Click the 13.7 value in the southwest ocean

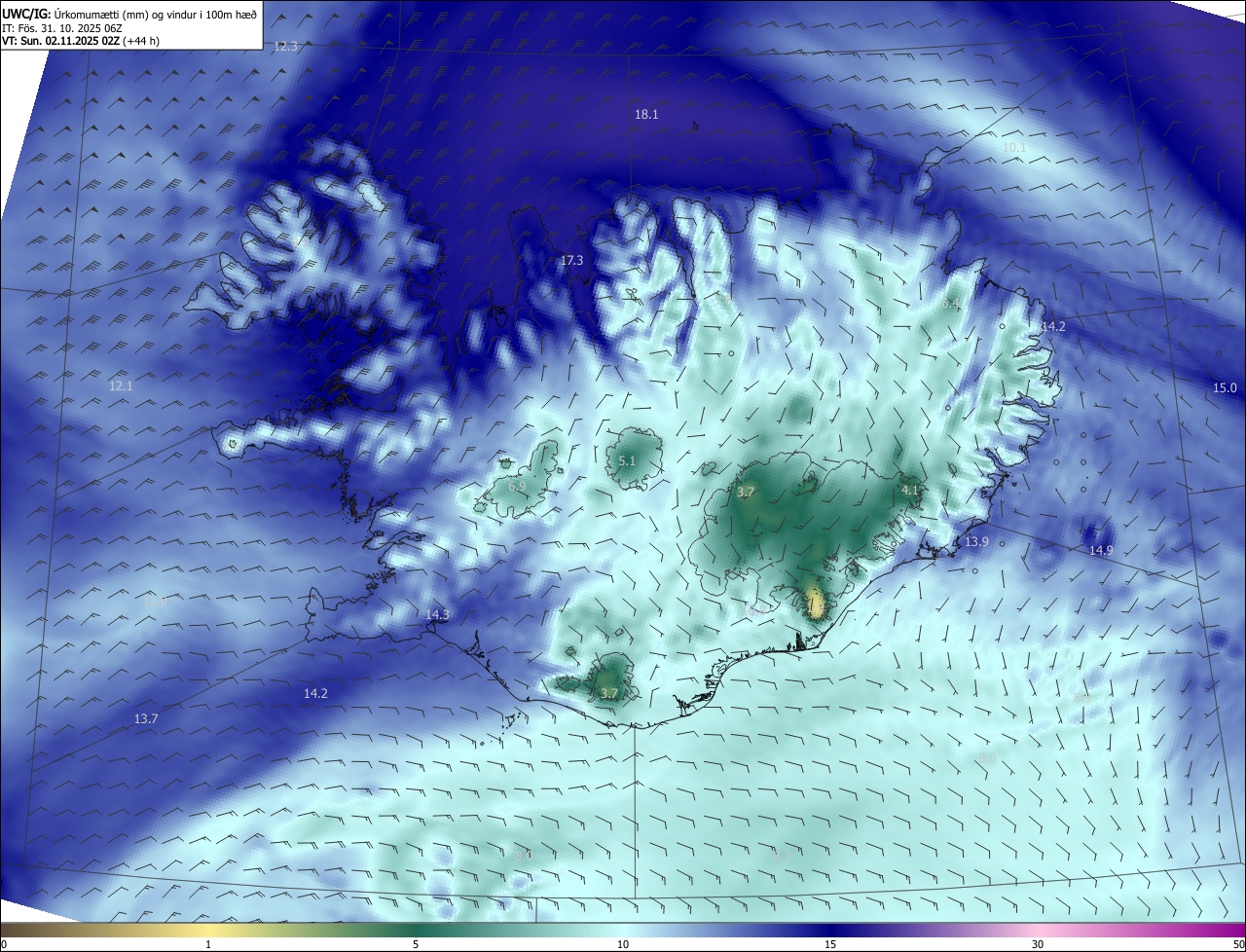pyautogui.click(x=146, y=718)
